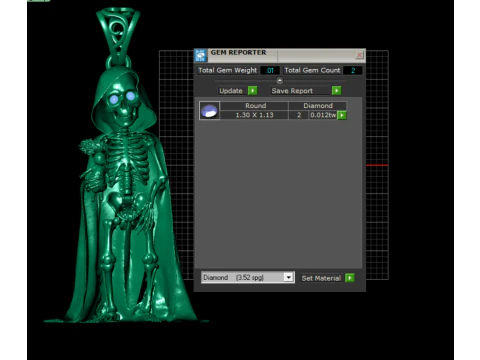Click the Total Gem Count value field

[x=353, y=70]
